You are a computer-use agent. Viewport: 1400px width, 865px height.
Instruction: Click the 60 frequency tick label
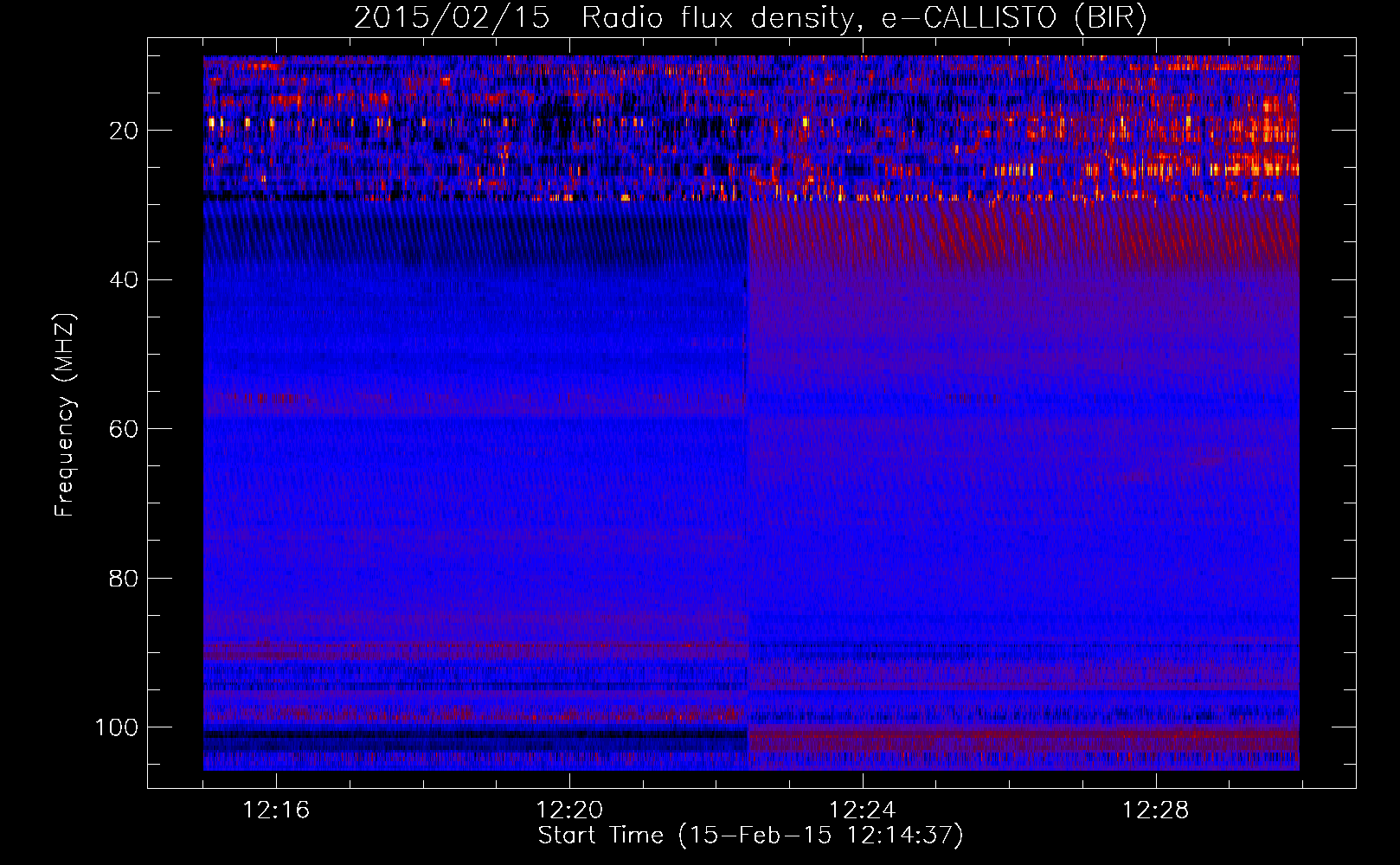[124, 429]
